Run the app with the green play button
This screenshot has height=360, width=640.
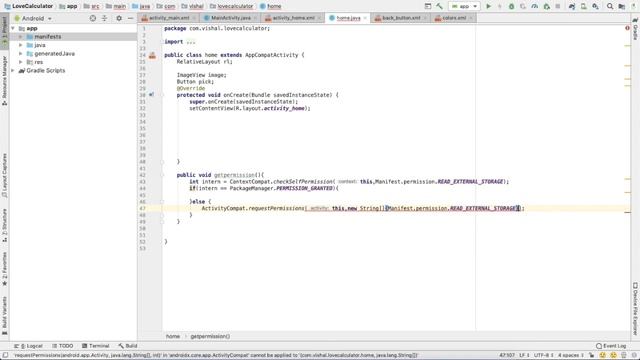click(x=489, y=6)
